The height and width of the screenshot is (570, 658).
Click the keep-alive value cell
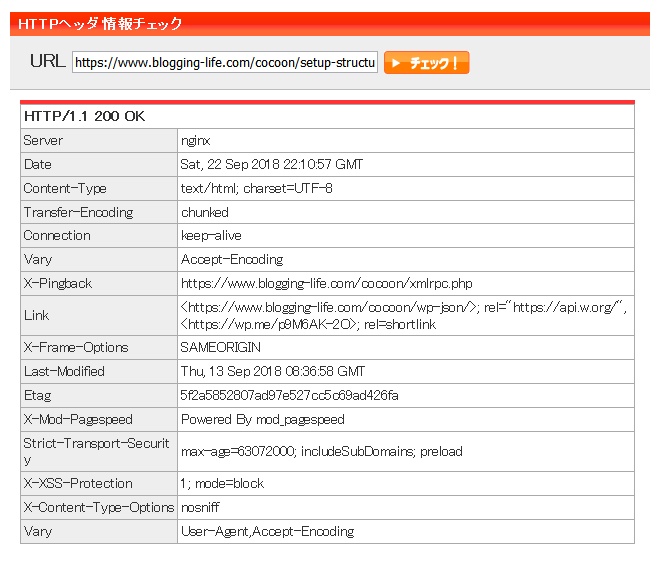[406, 236]
